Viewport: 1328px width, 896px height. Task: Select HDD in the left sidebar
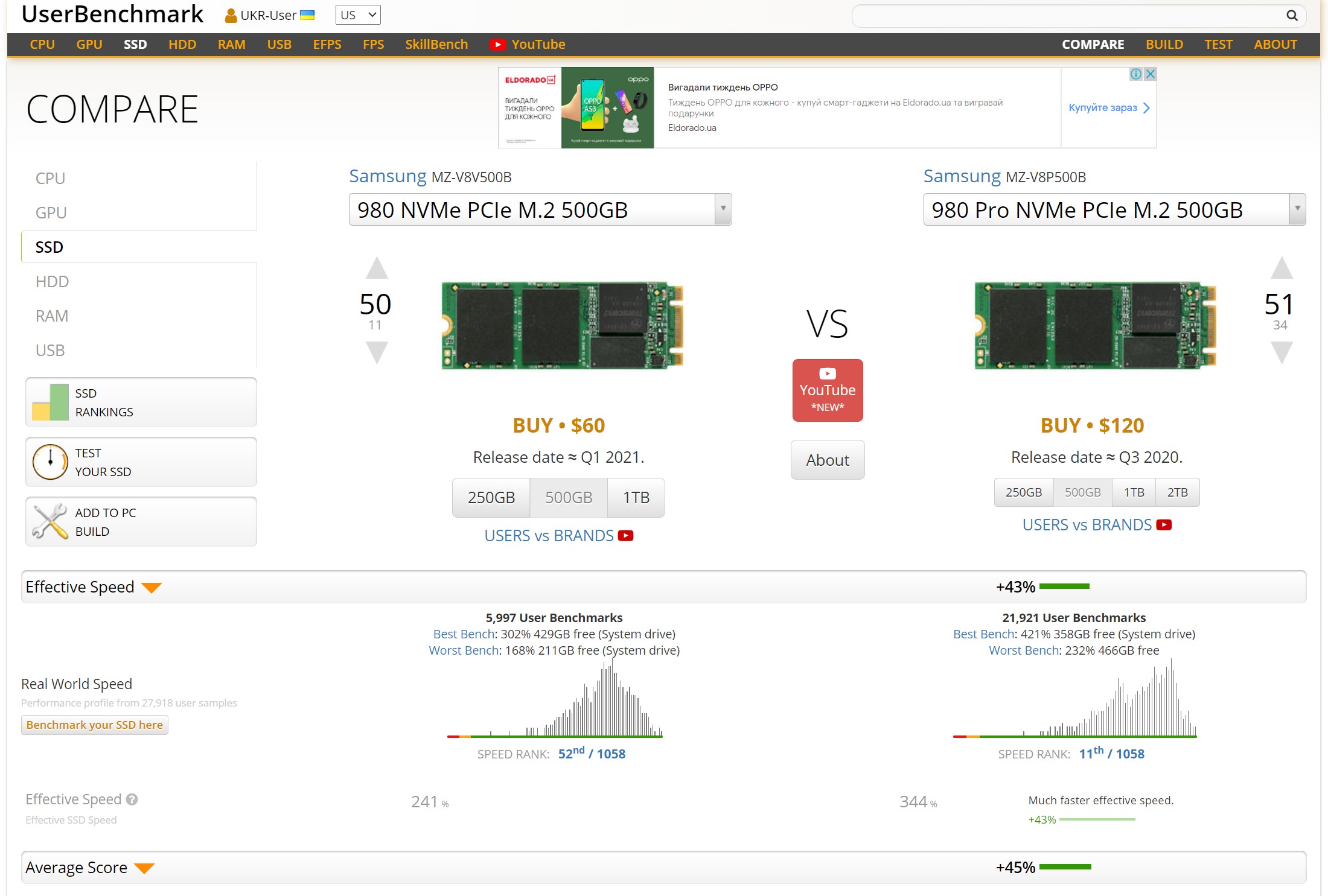(52, 282)
